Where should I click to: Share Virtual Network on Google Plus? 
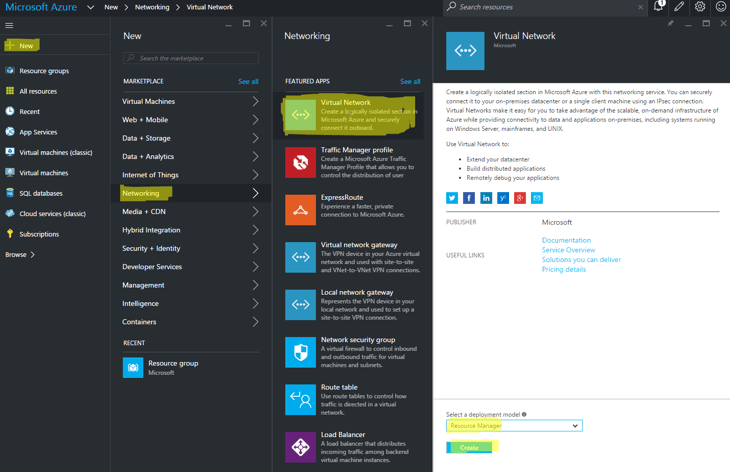point(520,198)
